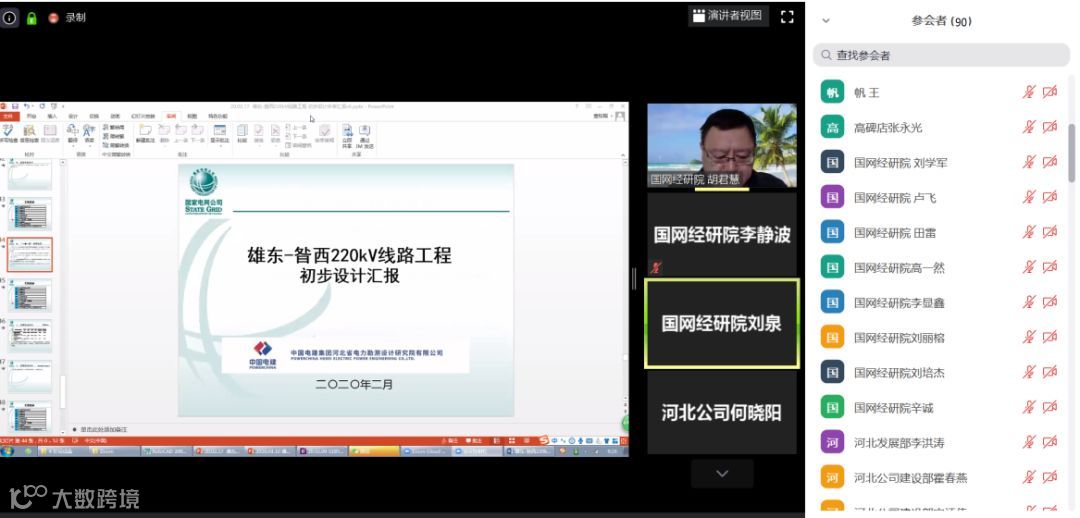This screenshot has width=1080, height=518.
Task: Select participant 国网经研院辛诚
Action: coord(940,408)
